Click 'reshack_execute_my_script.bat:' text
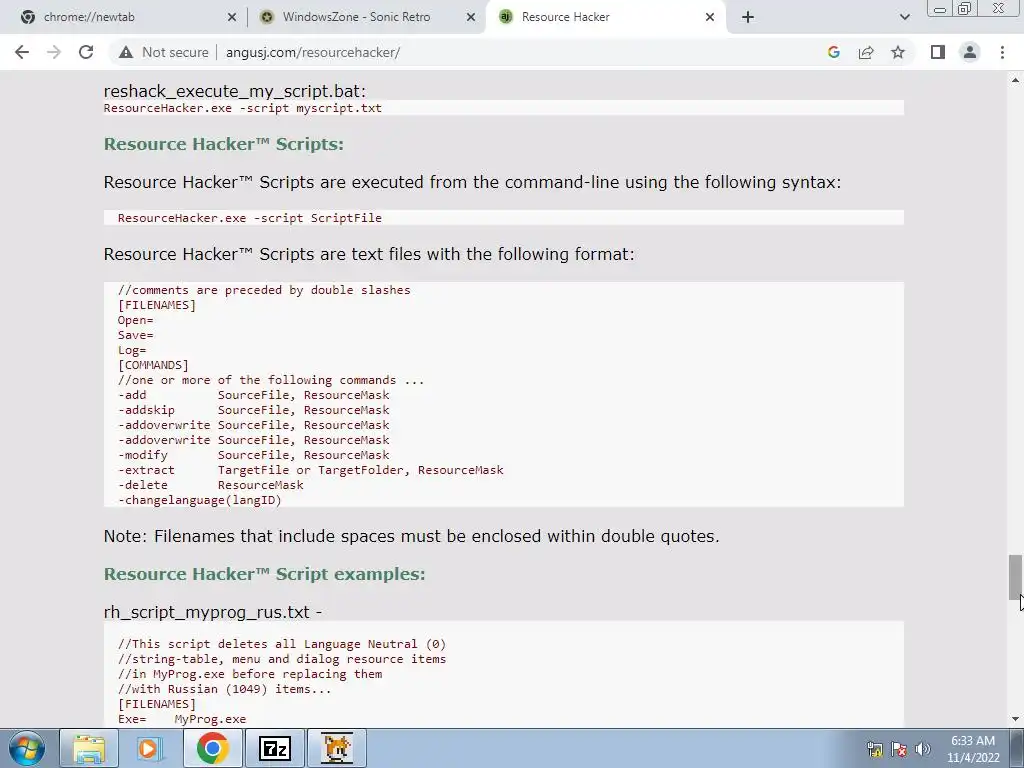1024x768 pixels. [x=234, y=91]
